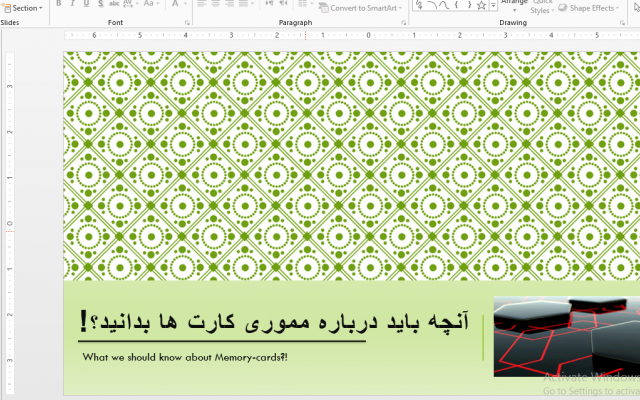Click the Persian slide title text
Image resolution: width=640 pixels, height=400 pixels.
(x=274, y=322)
